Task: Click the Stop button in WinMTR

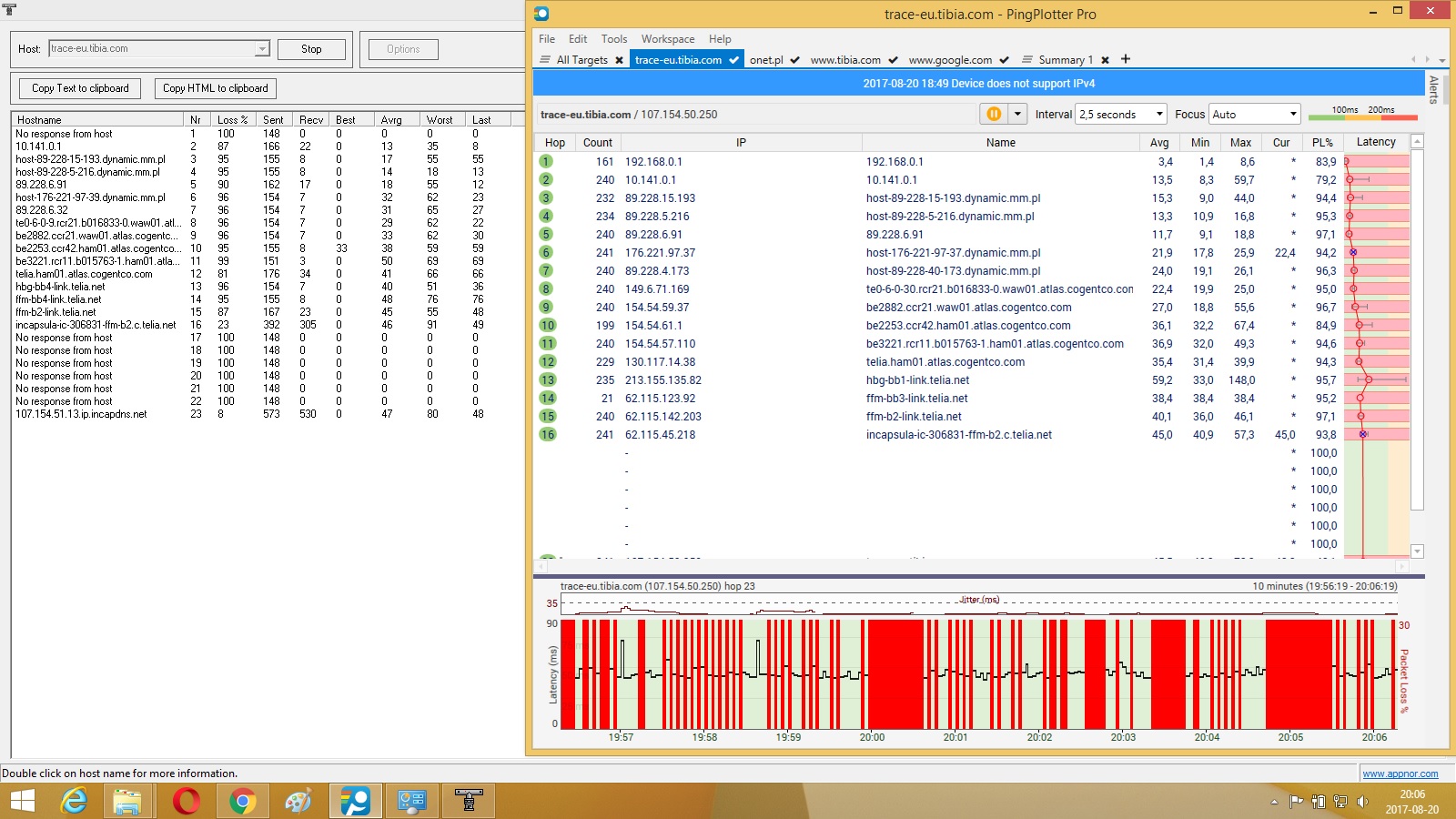Action: coord(311,49)
